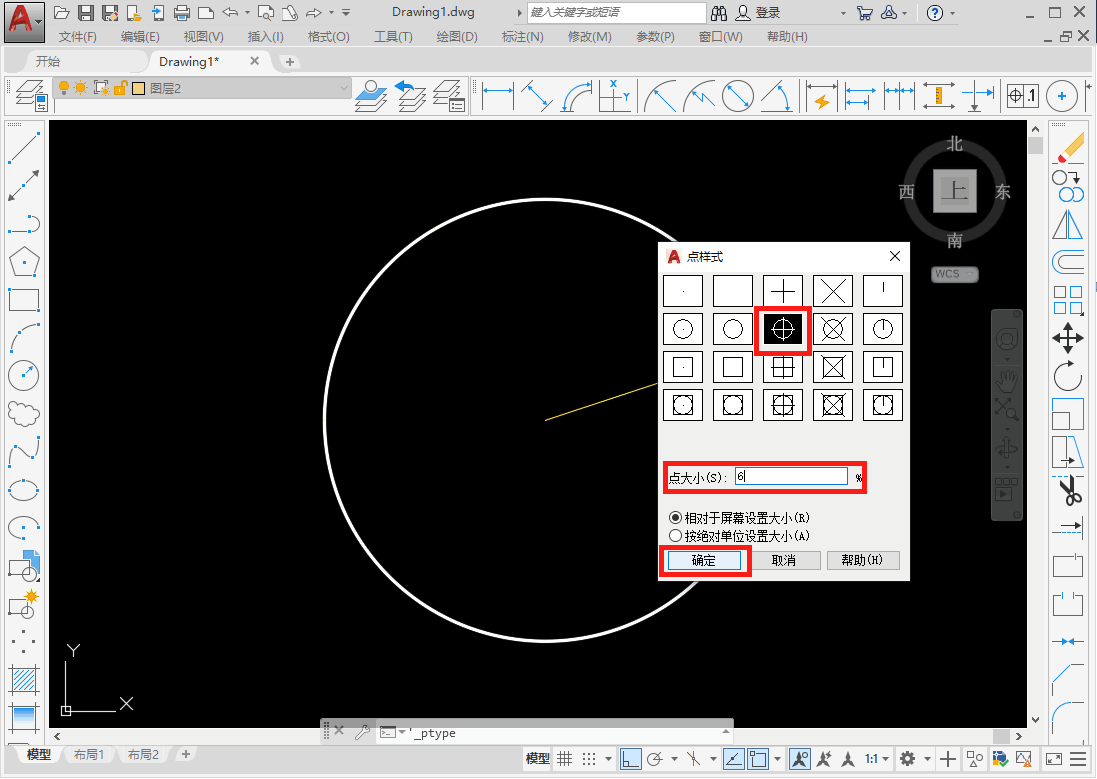Toggle the grid display in status bar
This screenshot has width=1097, height=779.
pyautogui.click(x=565, y=759)
